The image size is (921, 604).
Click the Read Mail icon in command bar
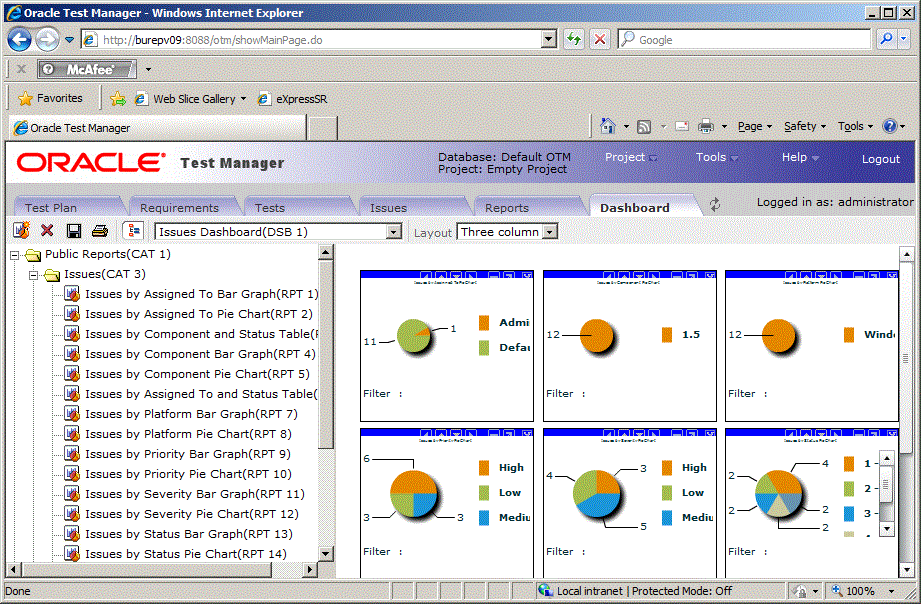click(x=681, y=126)
